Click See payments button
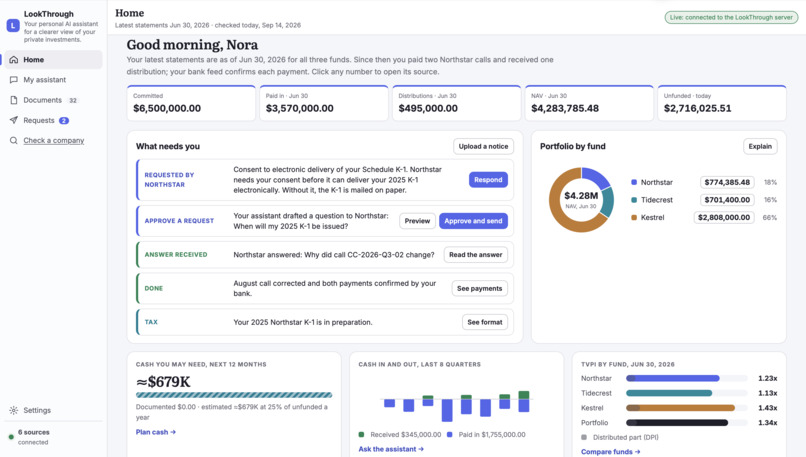This screenshot has width=806, height=457. 479,288
